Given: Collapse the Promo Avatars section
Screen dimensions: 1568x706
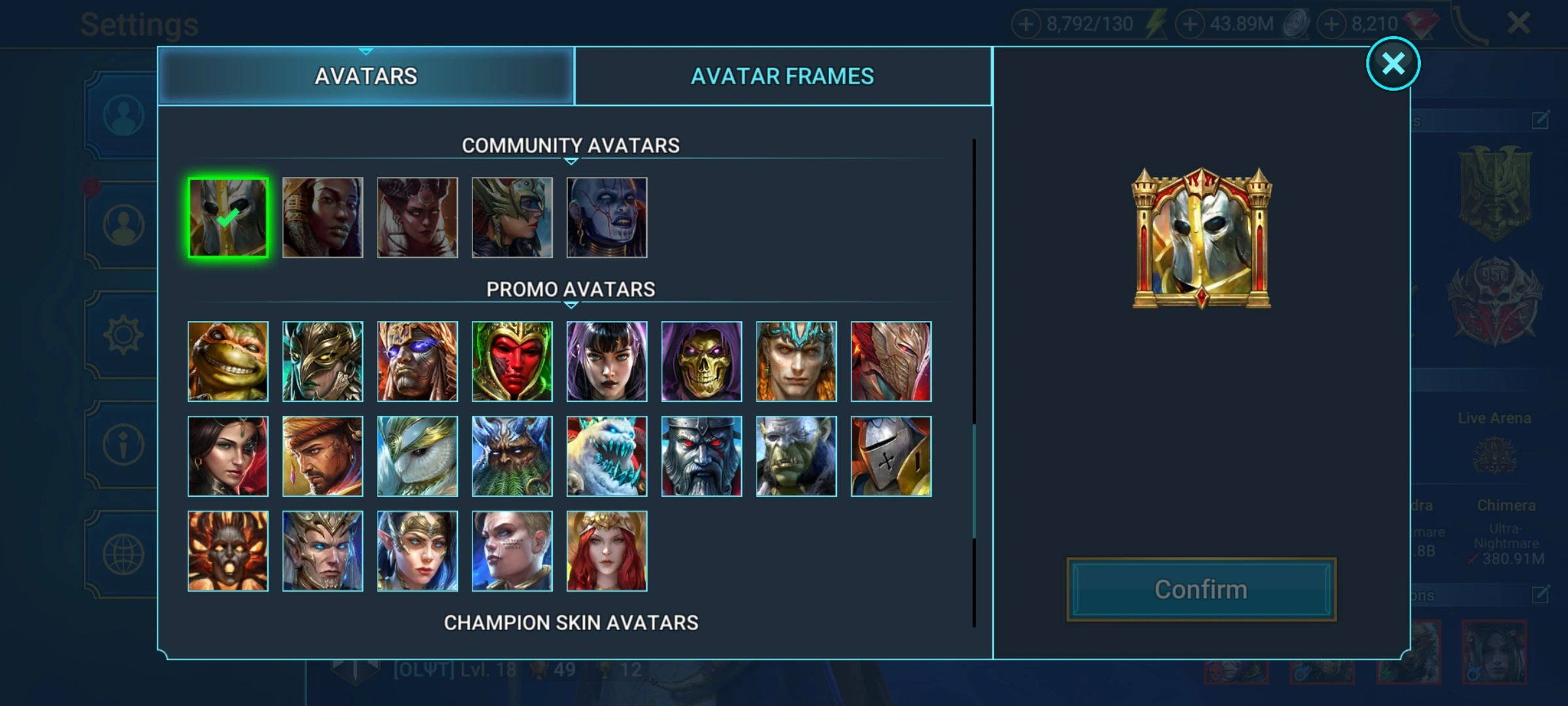Looking at the screenshot, I should tap(570, 290).
